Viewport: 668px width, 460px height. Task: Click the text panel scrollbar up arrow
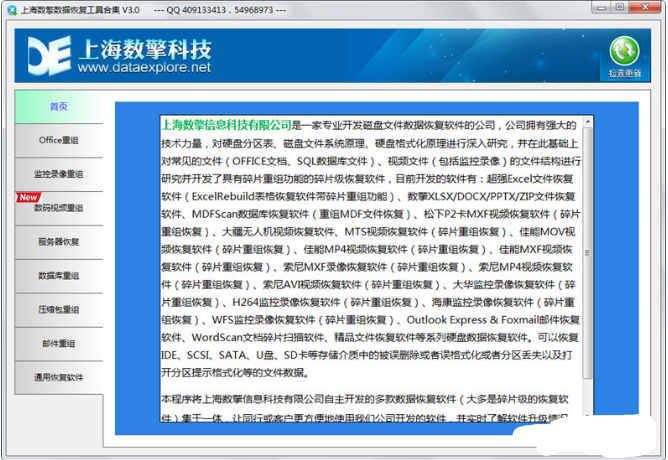pyautogui.click(x=588, y=121)
